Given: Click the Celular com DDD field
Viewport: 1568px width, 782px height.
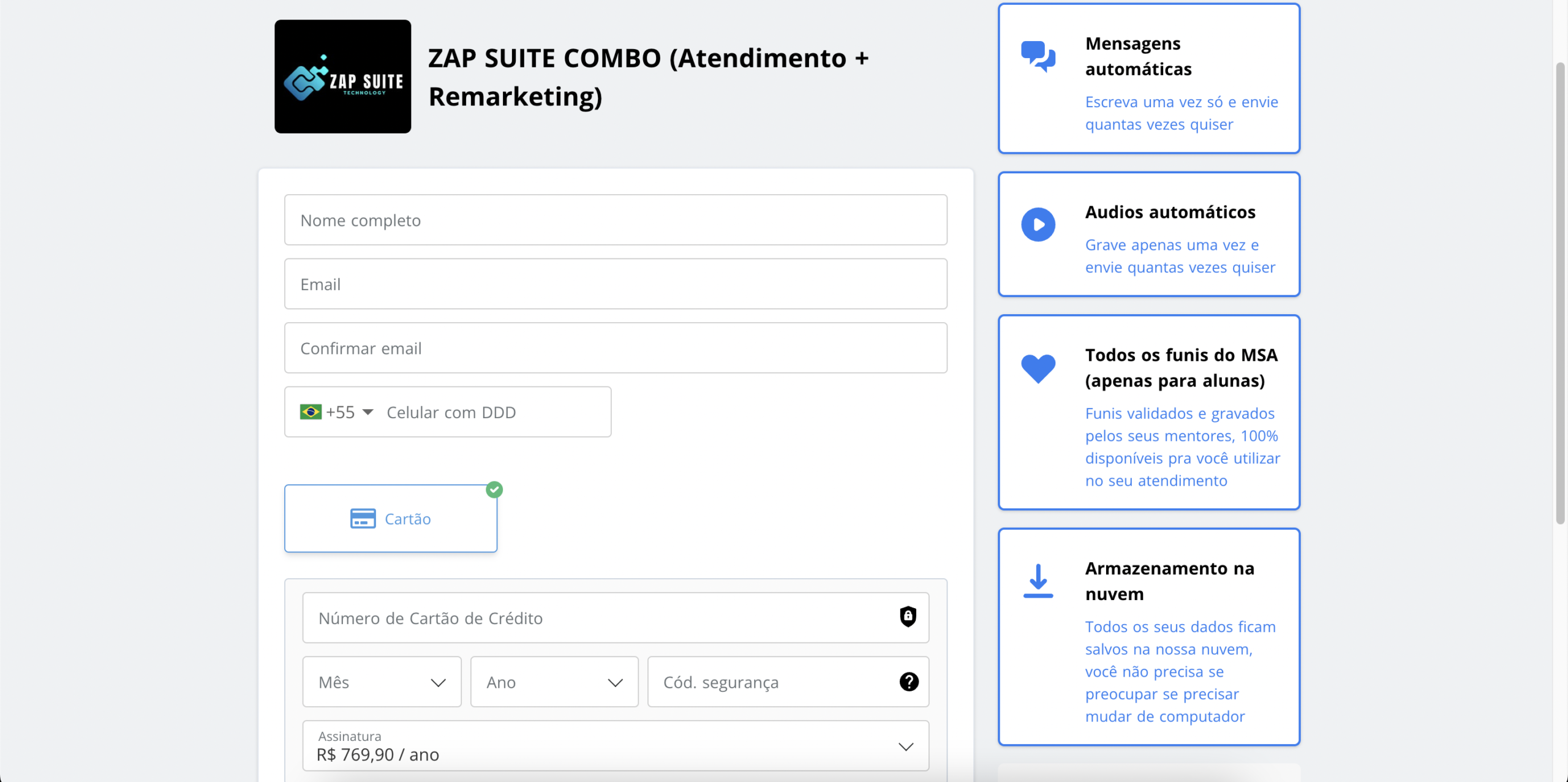Looking at the screenshot, I should (494, 412).
